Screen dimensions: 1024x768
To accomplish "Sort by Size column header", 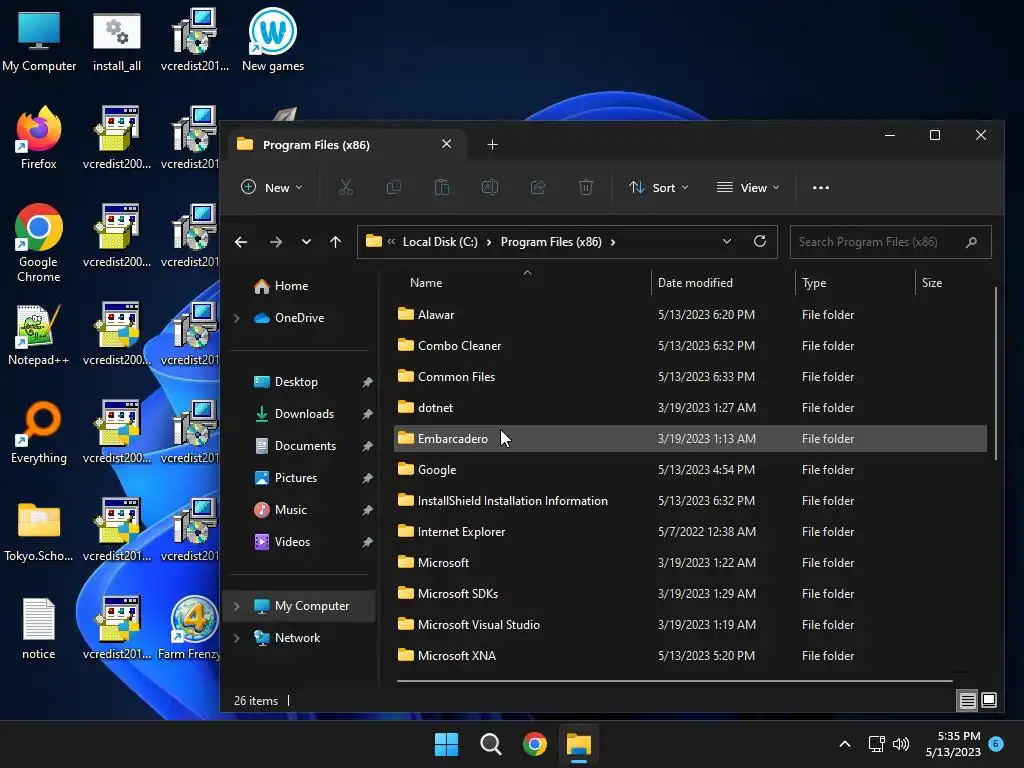I will tap(932, 283).
